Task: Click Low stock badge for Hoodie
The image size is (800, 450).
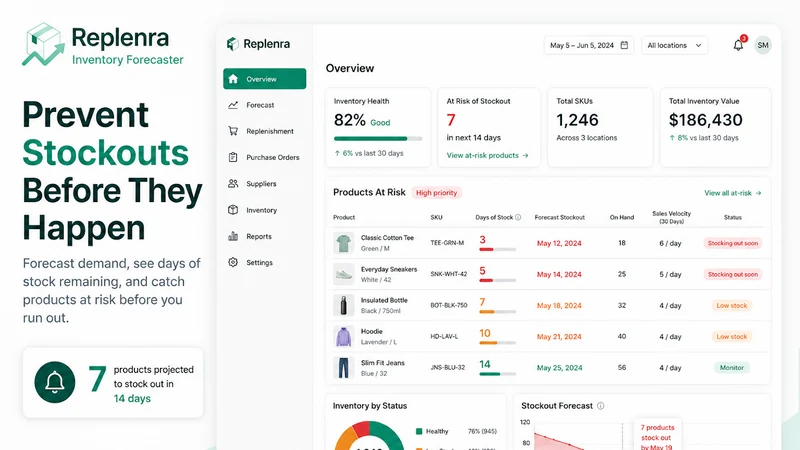Action: coord(732,337)
